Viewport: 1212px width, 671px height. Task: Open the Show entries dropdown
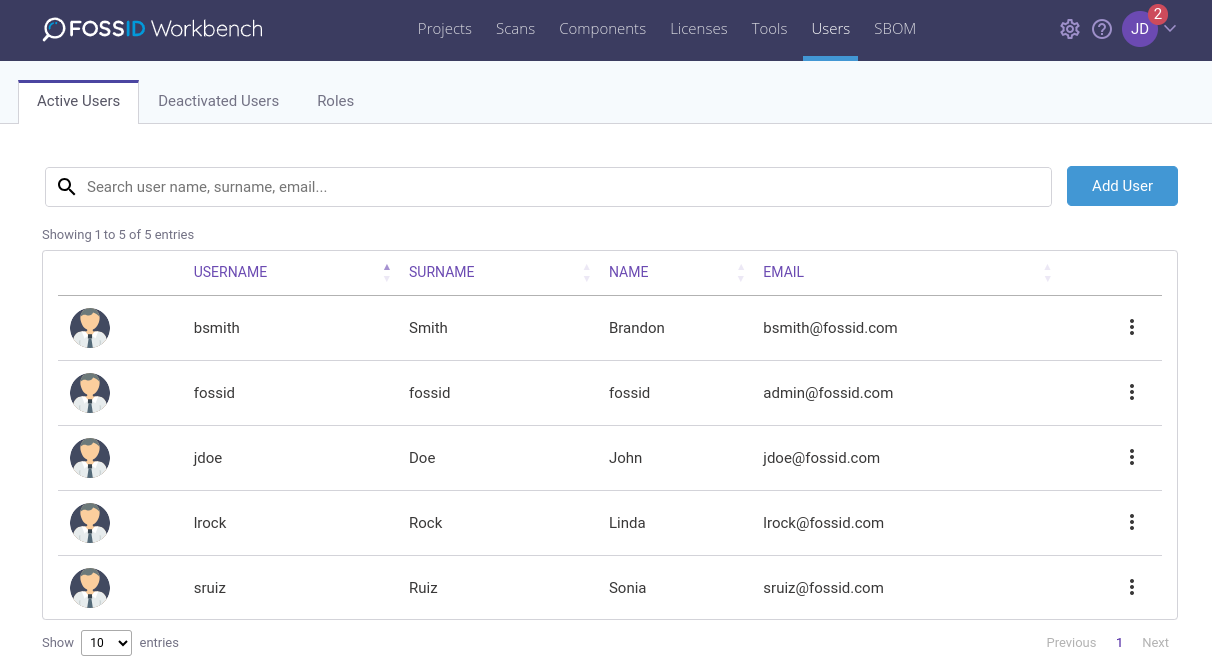[106, 643]
